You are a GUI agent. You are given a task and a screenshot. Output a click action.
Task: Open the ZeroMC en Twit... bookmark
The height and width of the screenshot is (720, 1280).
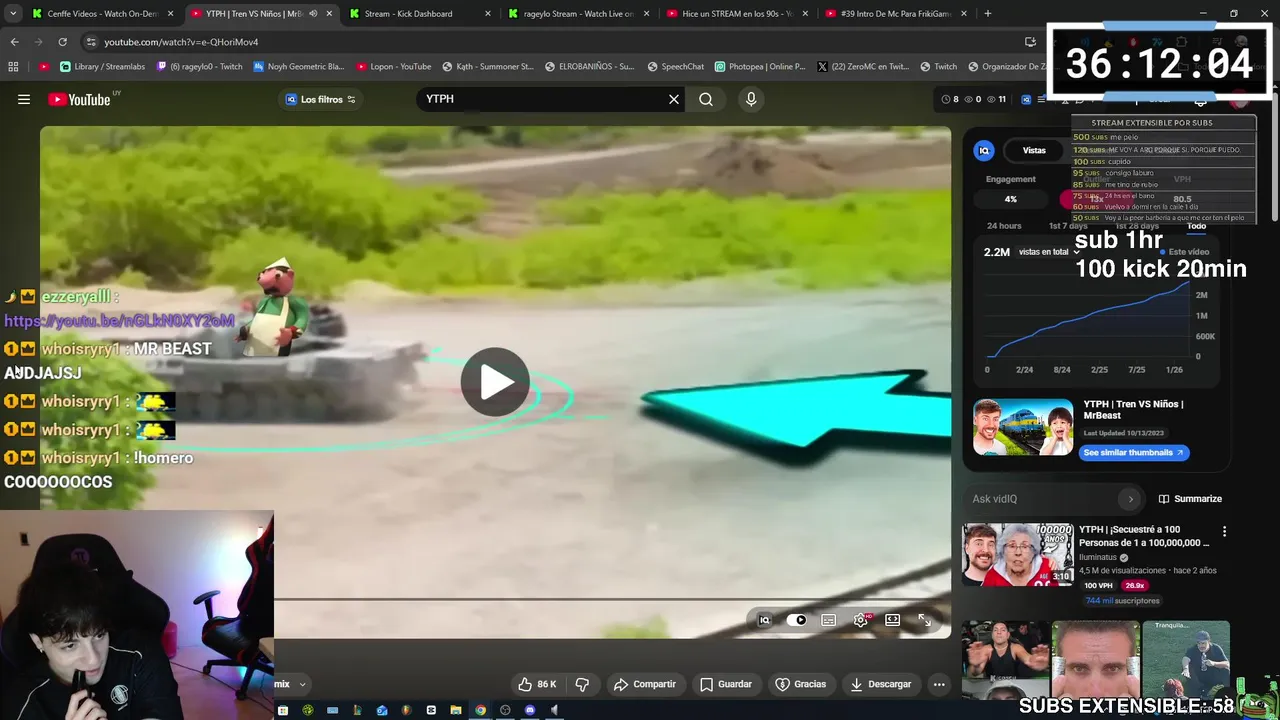[x=862, y=67]
